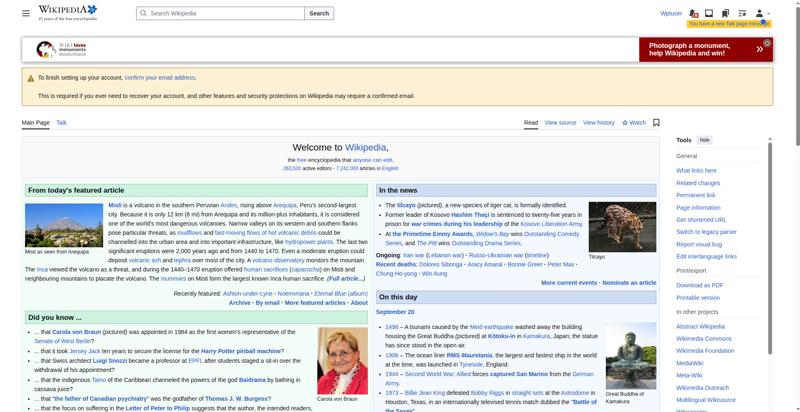Open Related changes in Tools
This screenshot has width=800, height=412.
pyautogui.click(x=698, y=183)
